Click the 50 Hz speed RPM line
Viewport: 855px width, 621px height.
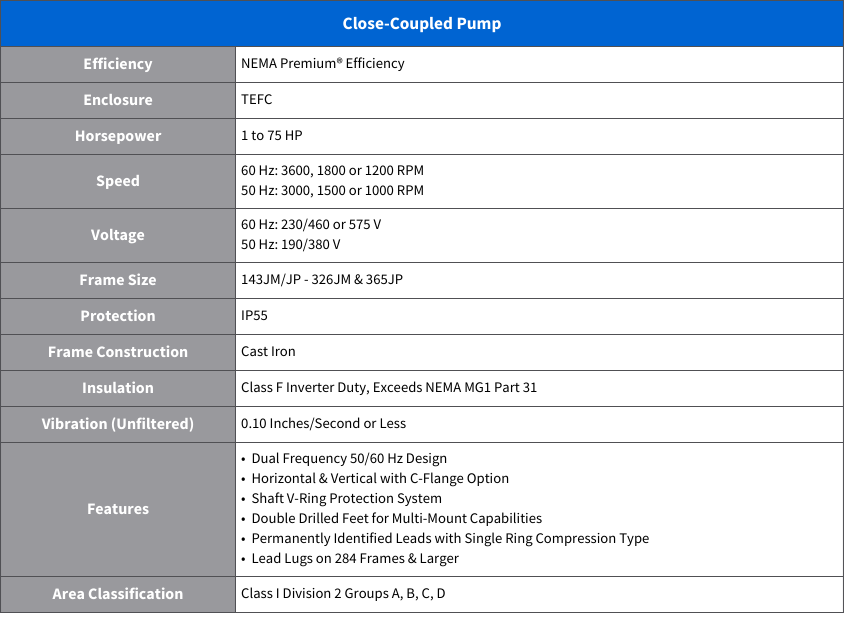[332, 191]
